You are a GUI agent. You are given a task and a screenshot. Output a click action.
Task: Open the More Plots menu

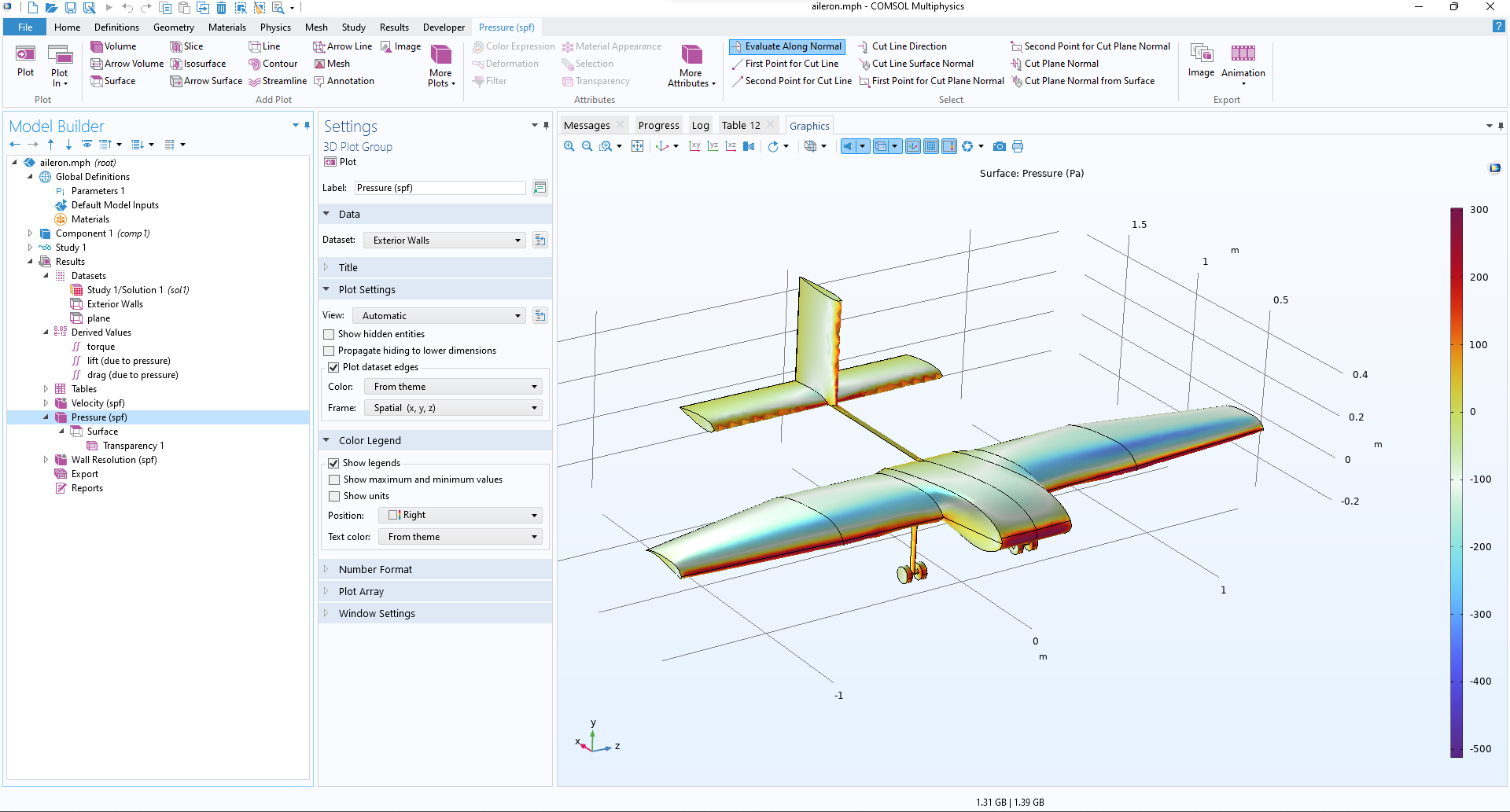pos(441,65)
